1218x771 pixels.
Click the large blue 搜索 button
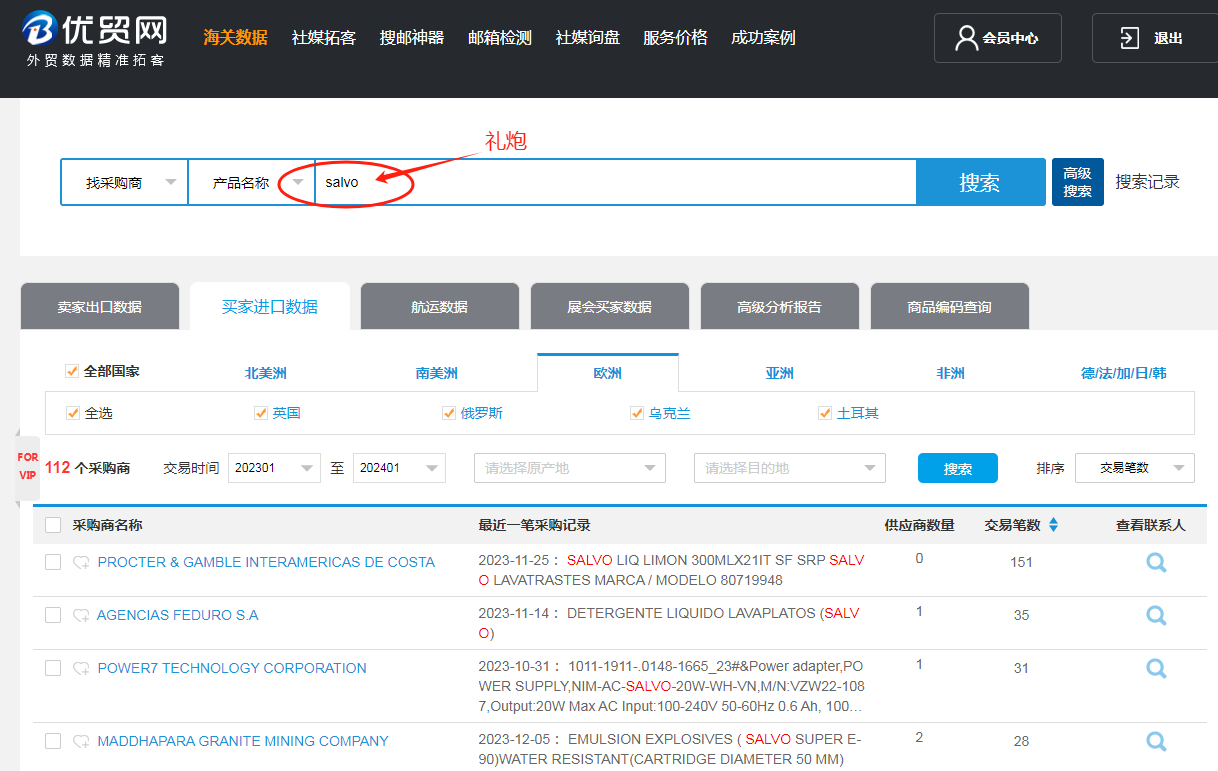tap(980, 182)
